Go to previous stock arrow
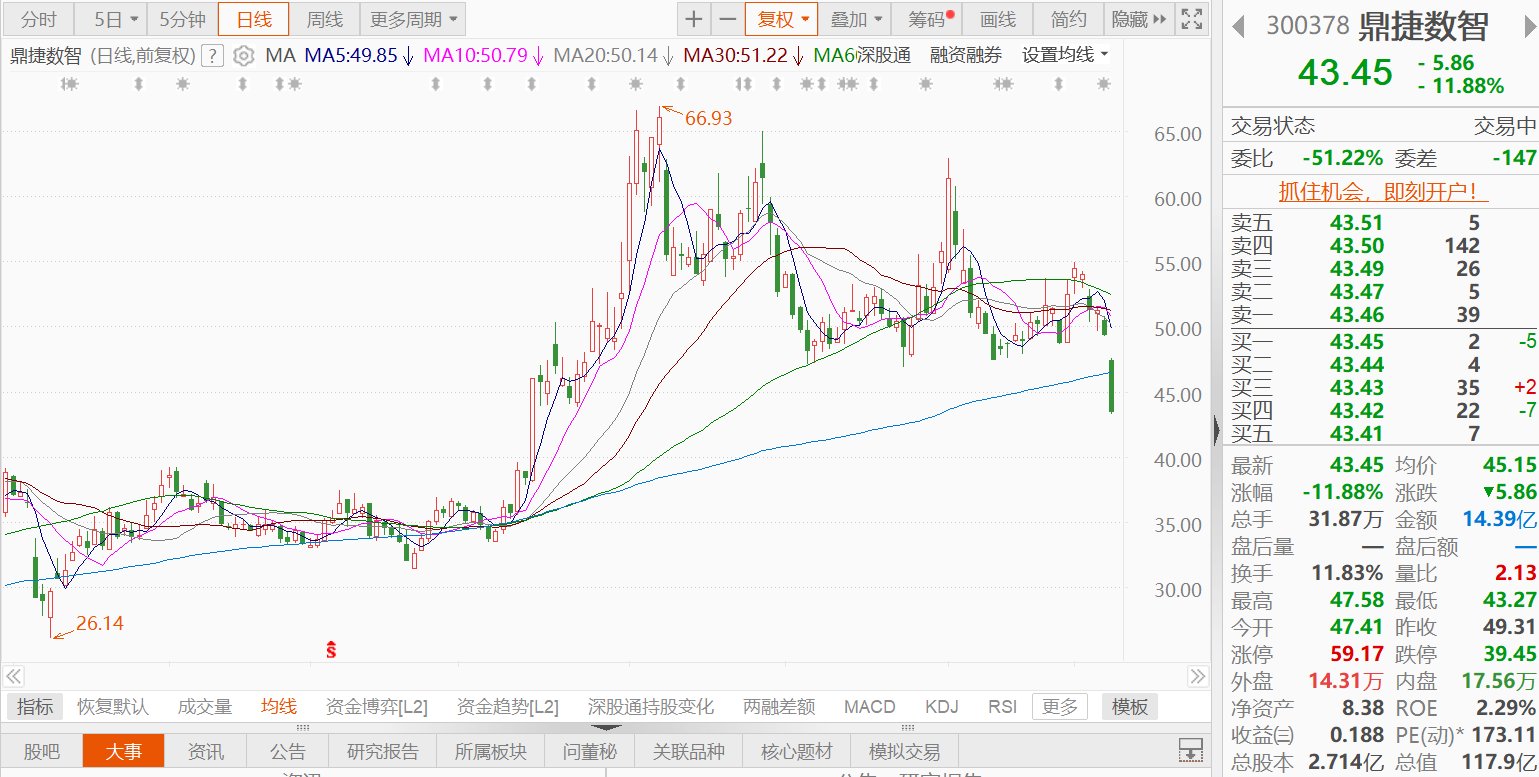The width and height of the screenshot is (1539, 777). [1238, 26]
